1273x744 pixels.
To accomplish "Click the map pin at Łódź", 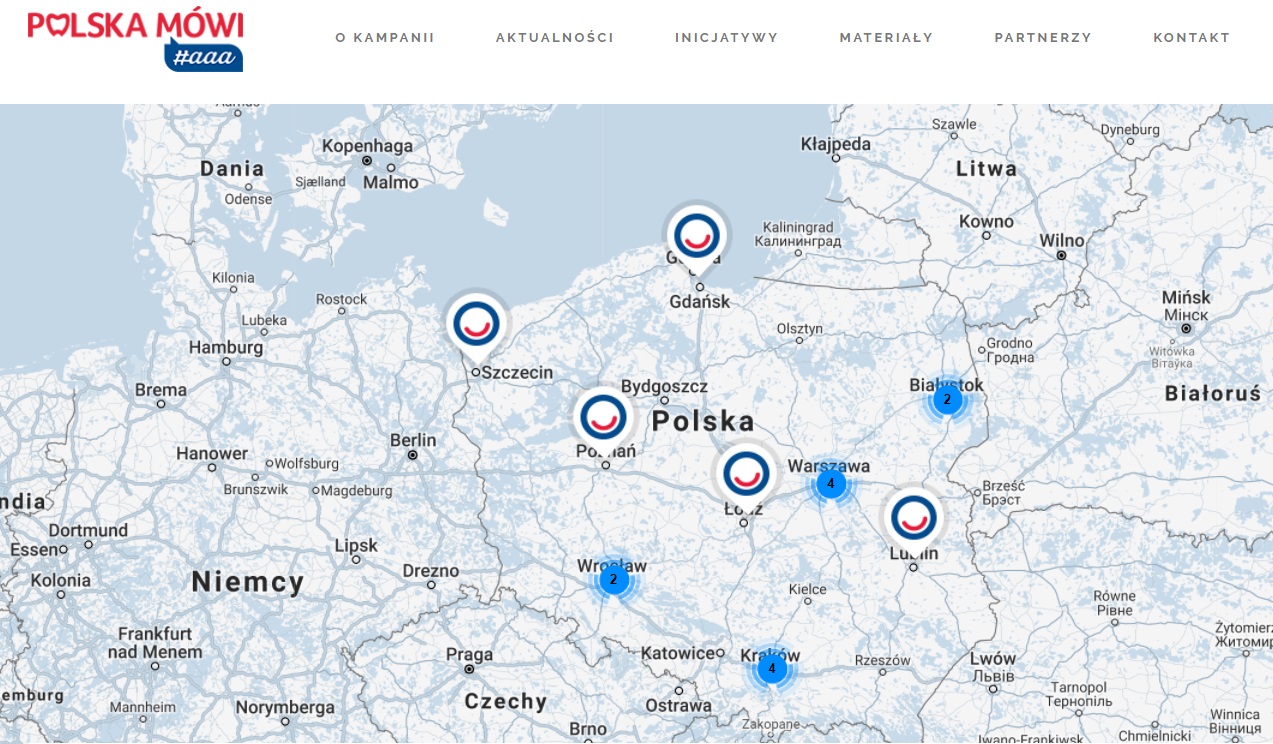I will click(745, 475).
